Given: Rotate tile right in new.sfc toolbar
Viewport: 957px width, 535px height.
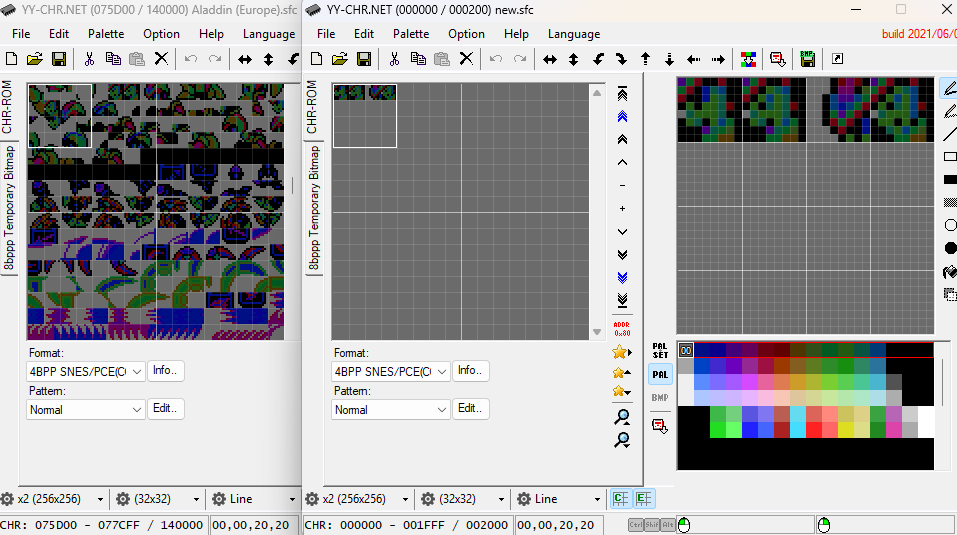Looking at the screenshot, I should point(622,59).
